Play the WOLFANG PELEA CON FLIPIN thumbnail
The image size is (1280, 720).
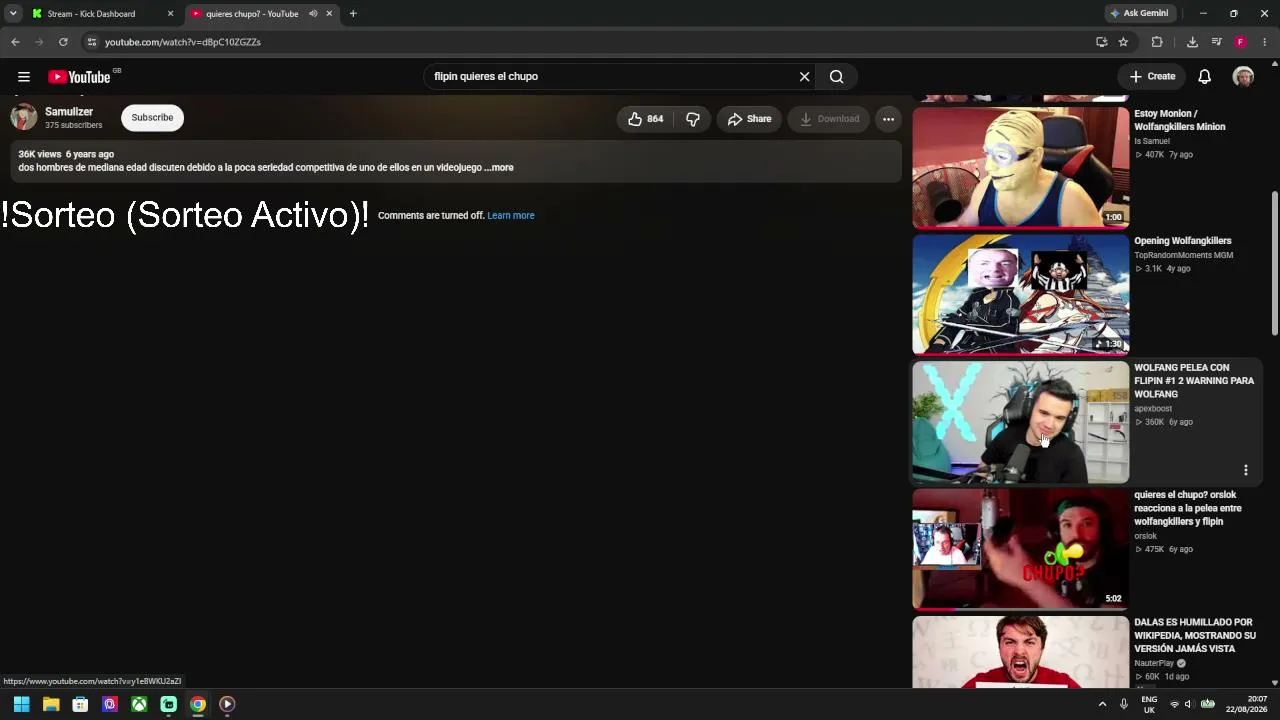(1020, 422)
